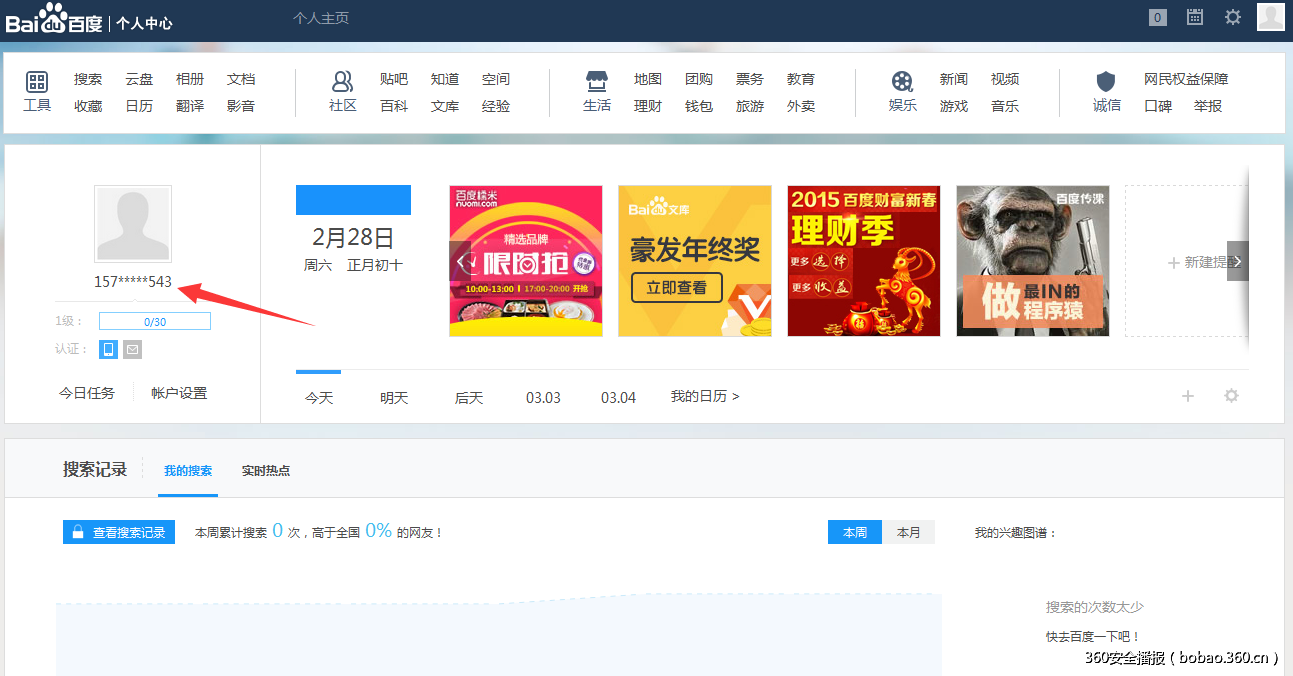Open 云盘 cloud drive link
The height and width of the screenshot is (676, 1293).
pyautogui.click(x=139, y=79)
